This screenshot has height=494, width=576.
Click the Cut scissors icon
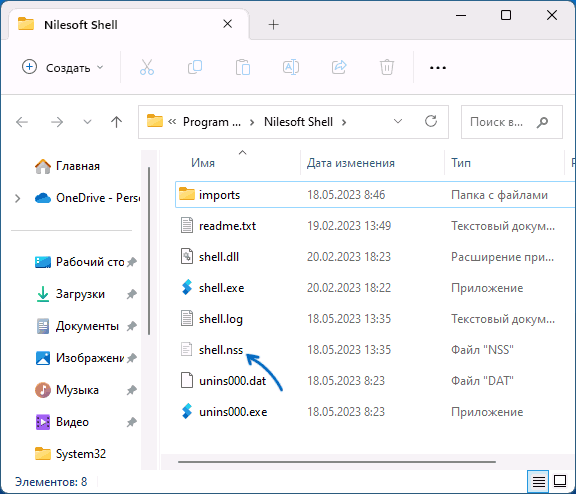(147, 68)
